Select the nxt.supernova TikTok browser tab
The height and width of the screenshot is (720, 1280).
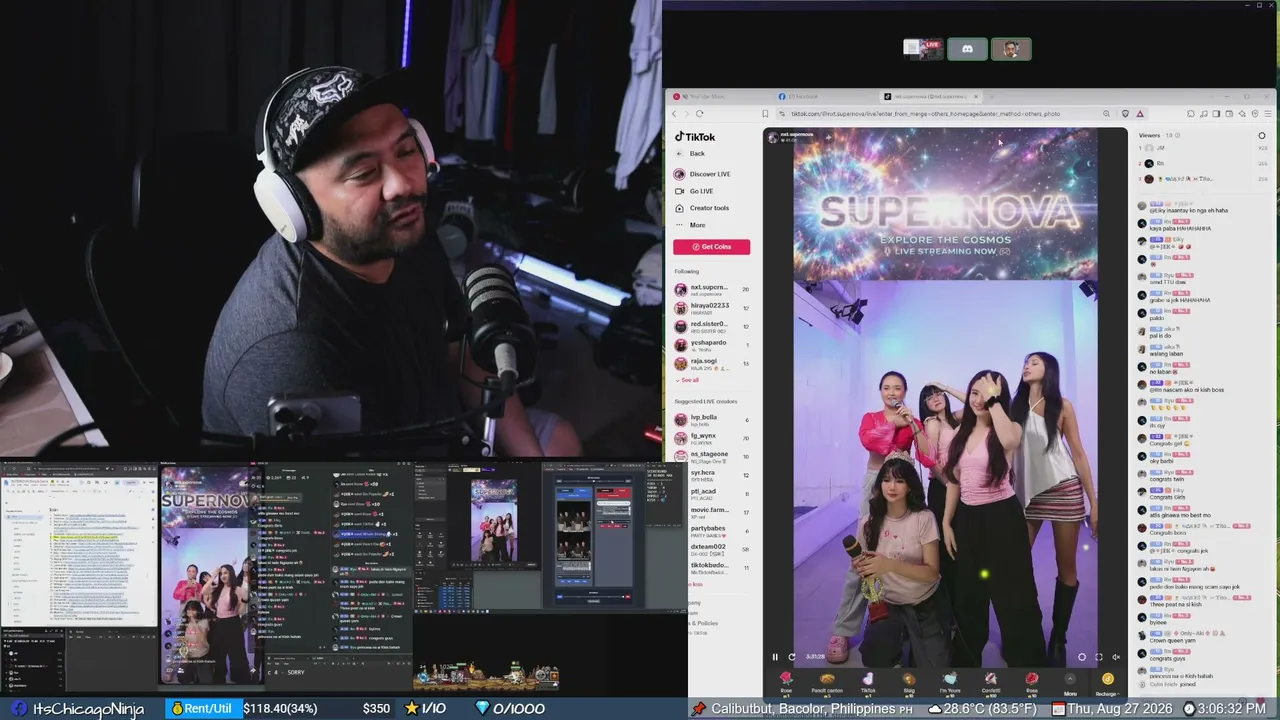pos(929,97)
